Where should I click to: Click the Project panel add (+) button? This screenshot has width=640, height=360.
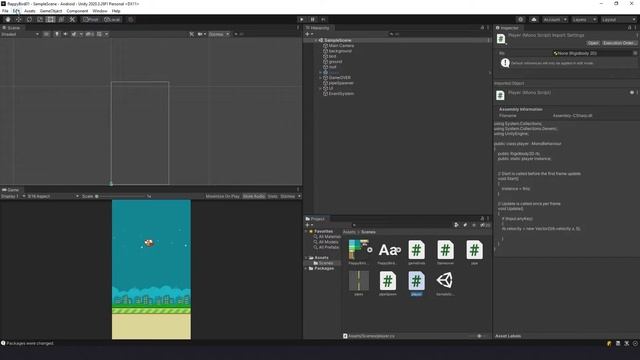coord(309,225)
